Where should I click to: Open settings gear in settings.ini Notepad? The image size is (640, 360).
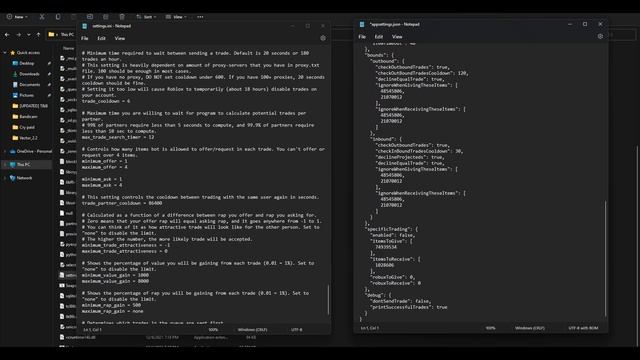[323, 38]
